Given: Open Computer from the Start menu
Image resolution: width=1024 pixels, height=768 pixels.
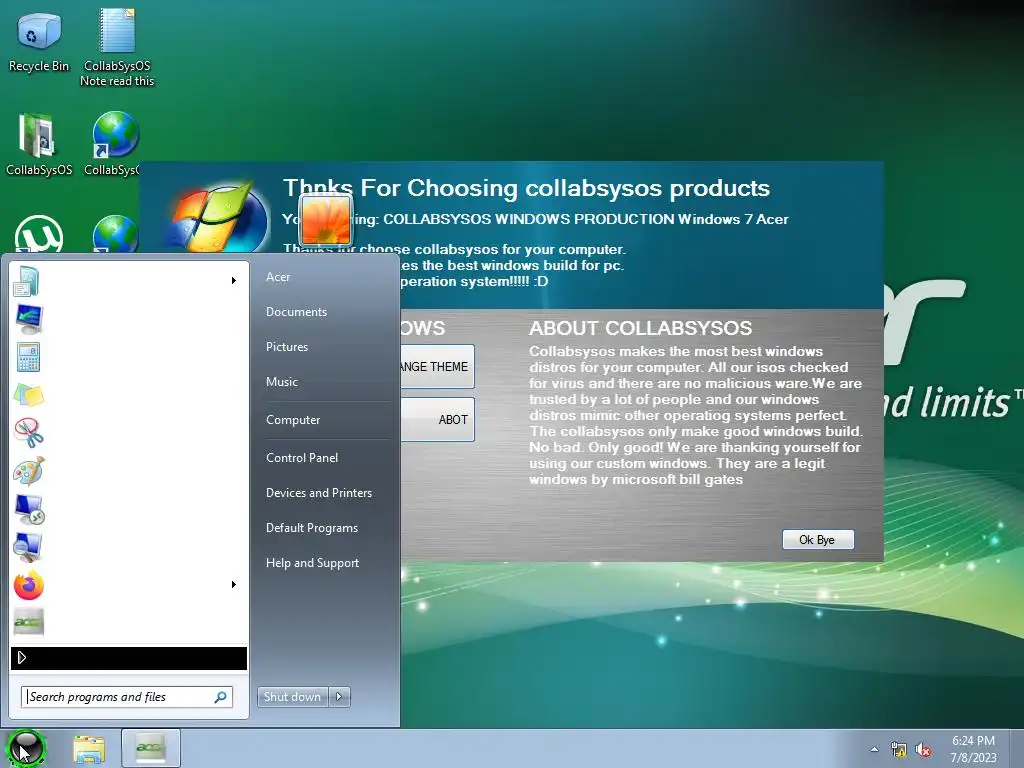Looking at the screenshot, I should 293,420.
